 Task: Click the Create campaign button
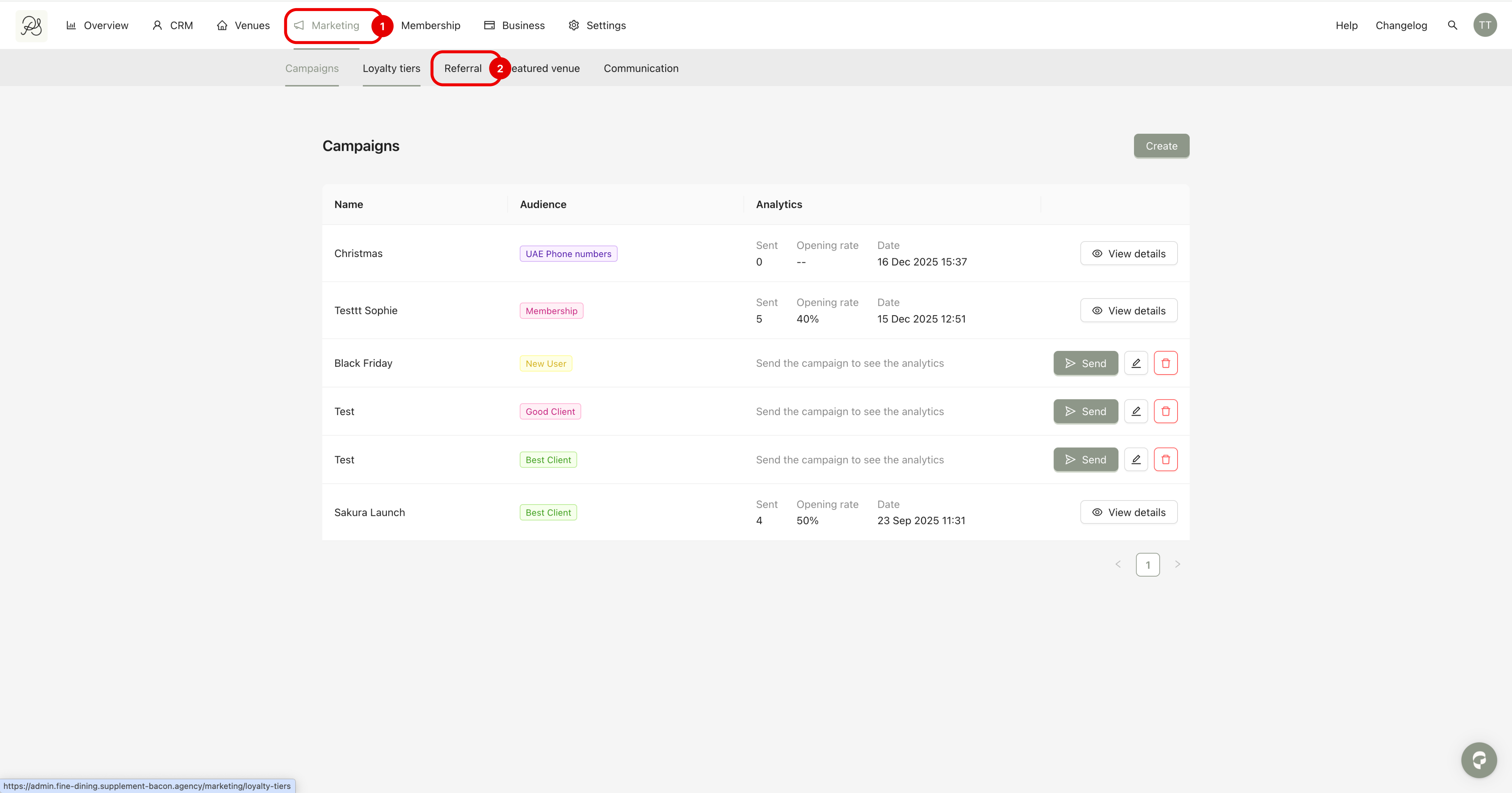click(x=1161, y=146)
